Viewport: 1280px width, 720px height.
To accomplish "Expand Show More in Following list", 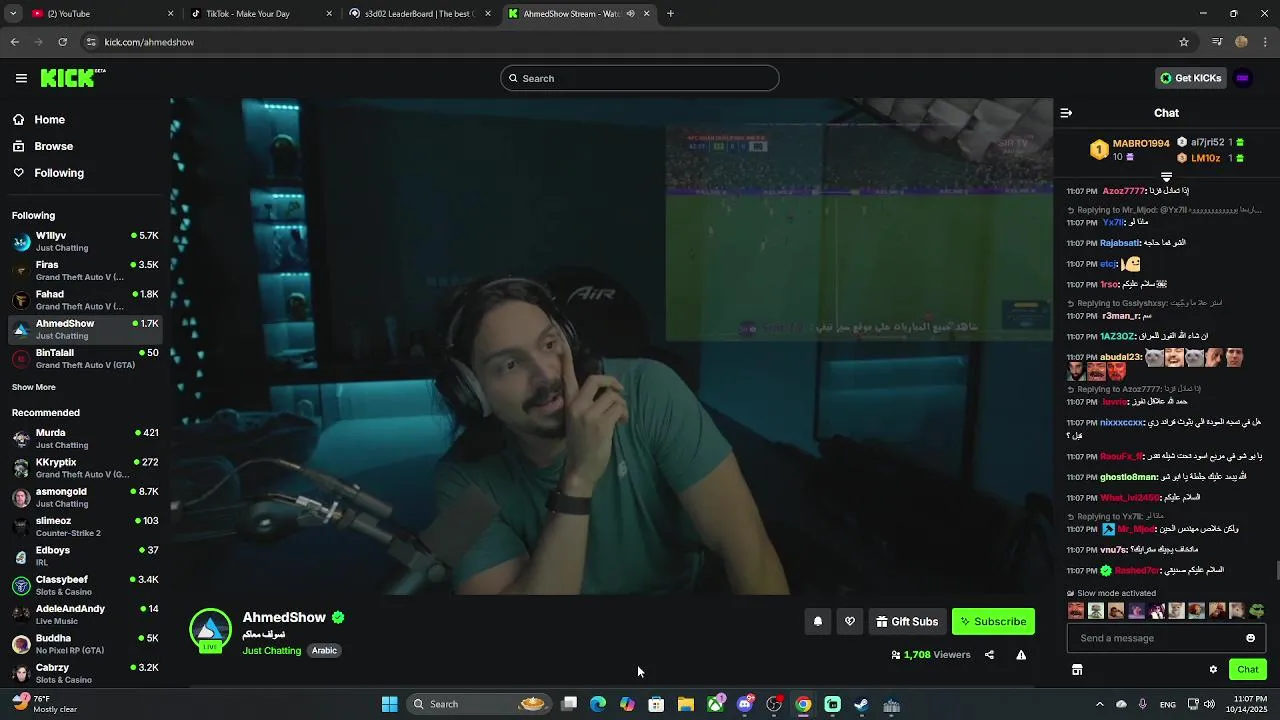I will coord(34,387).
